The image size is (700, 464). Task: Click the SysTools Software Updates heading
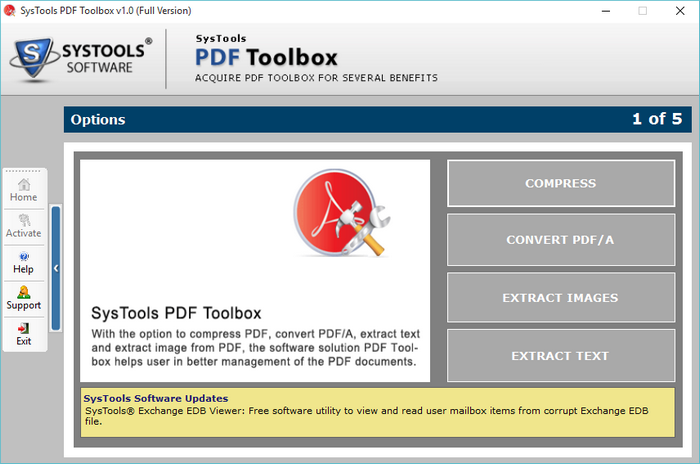[156, 398]
